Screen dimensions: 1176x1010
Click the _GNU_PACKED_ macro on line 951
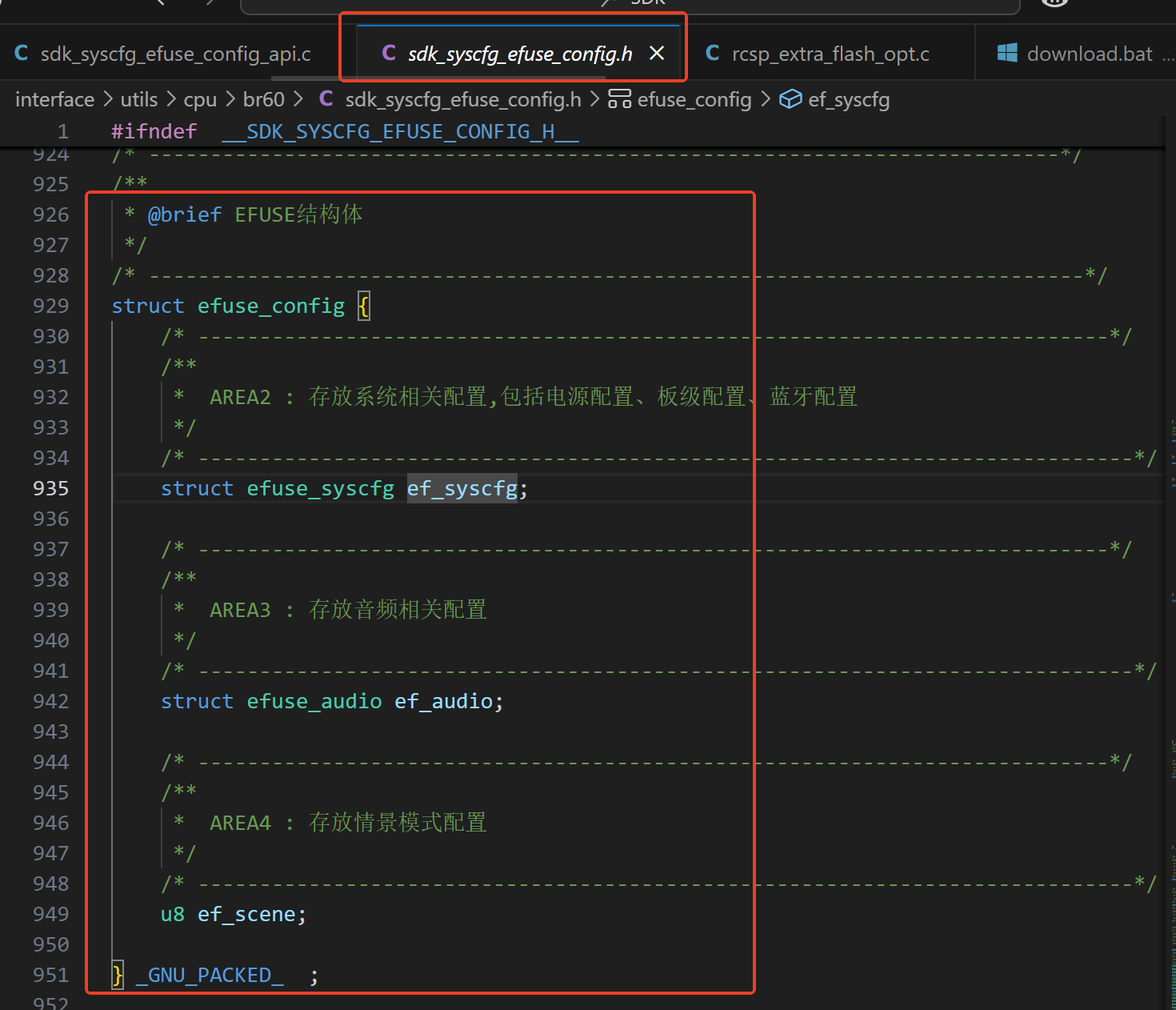(210, 975)
